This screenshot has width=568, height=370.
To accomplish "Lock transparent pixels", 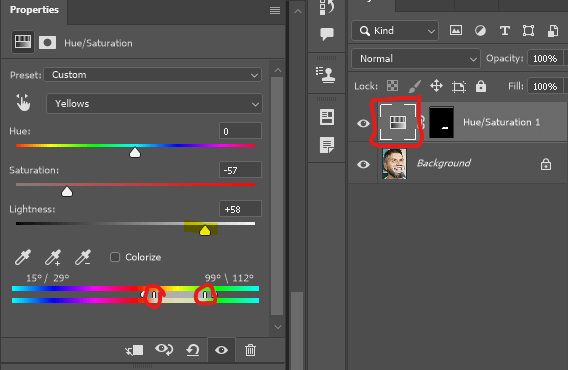I will click(x=392, y=86).
